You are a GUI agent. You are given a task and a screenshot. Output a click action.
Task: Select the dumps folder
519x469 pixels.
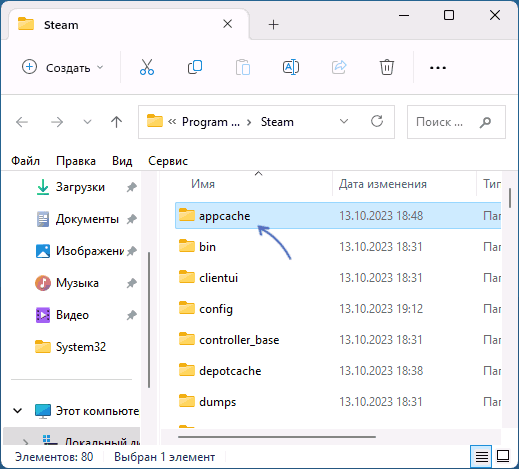[338, 402]
